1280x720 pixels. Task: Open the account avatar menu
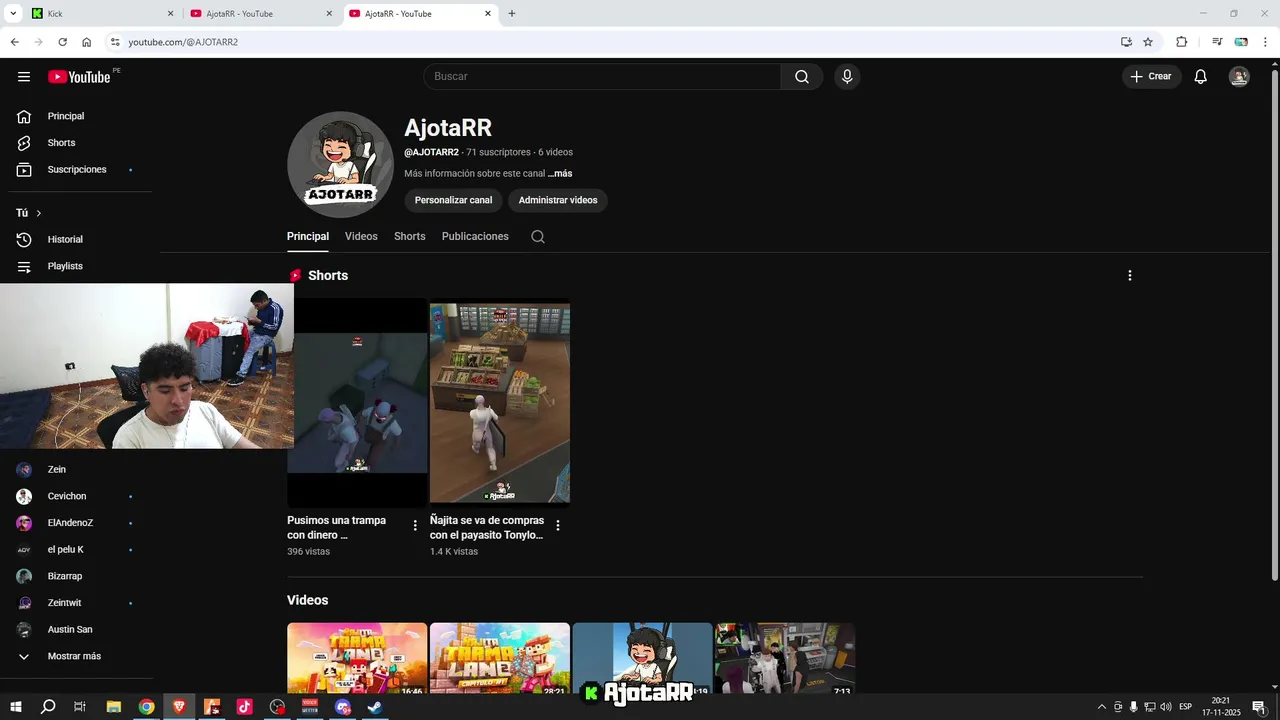tap(1239, 77)
